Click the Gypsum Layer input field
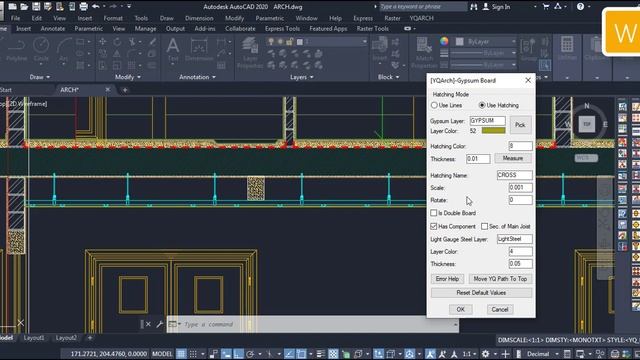Viewport: 640px width, 360px height. [487, 121]
